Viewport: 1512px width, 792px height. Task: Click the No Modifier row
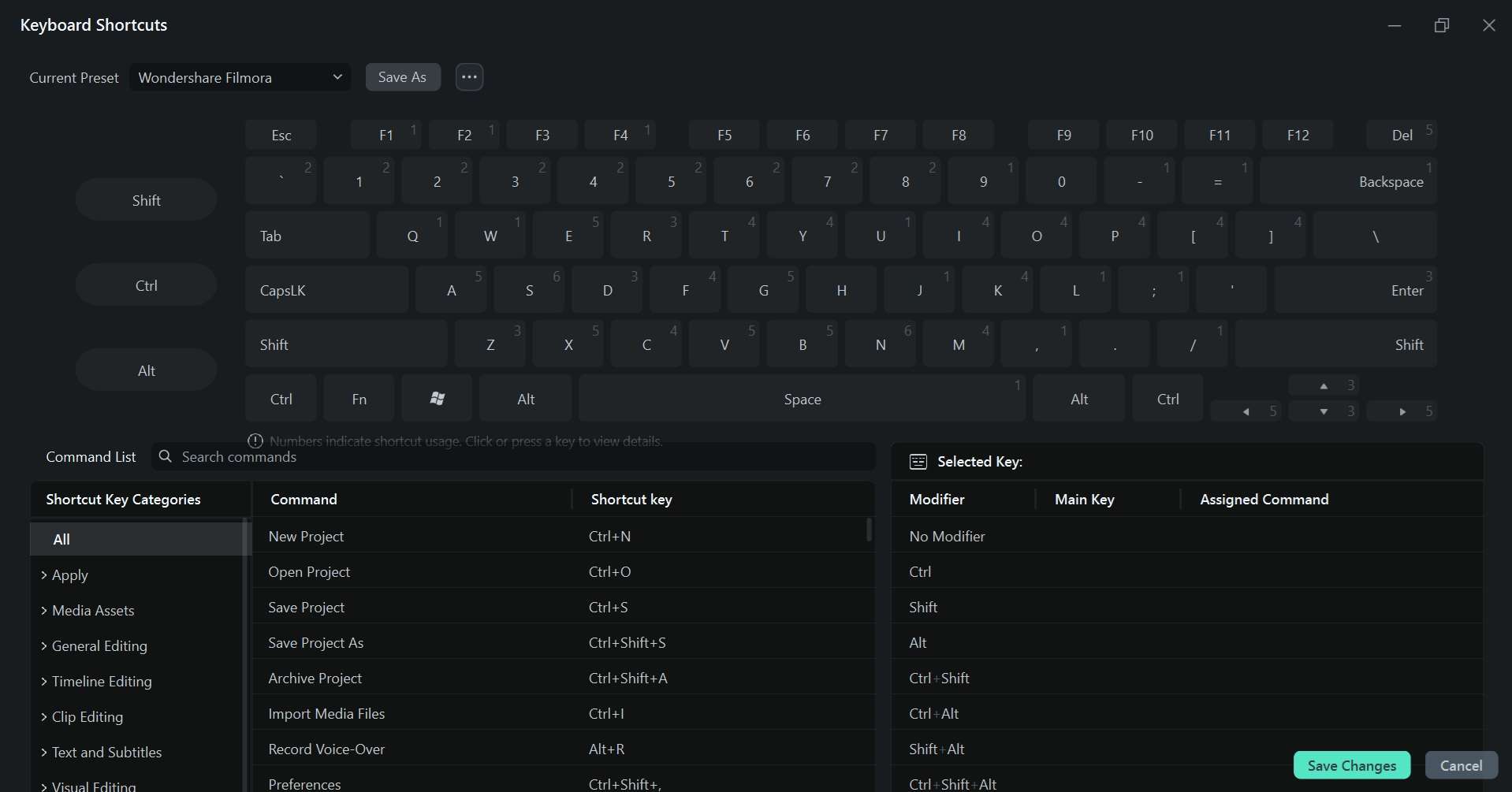1187,536
